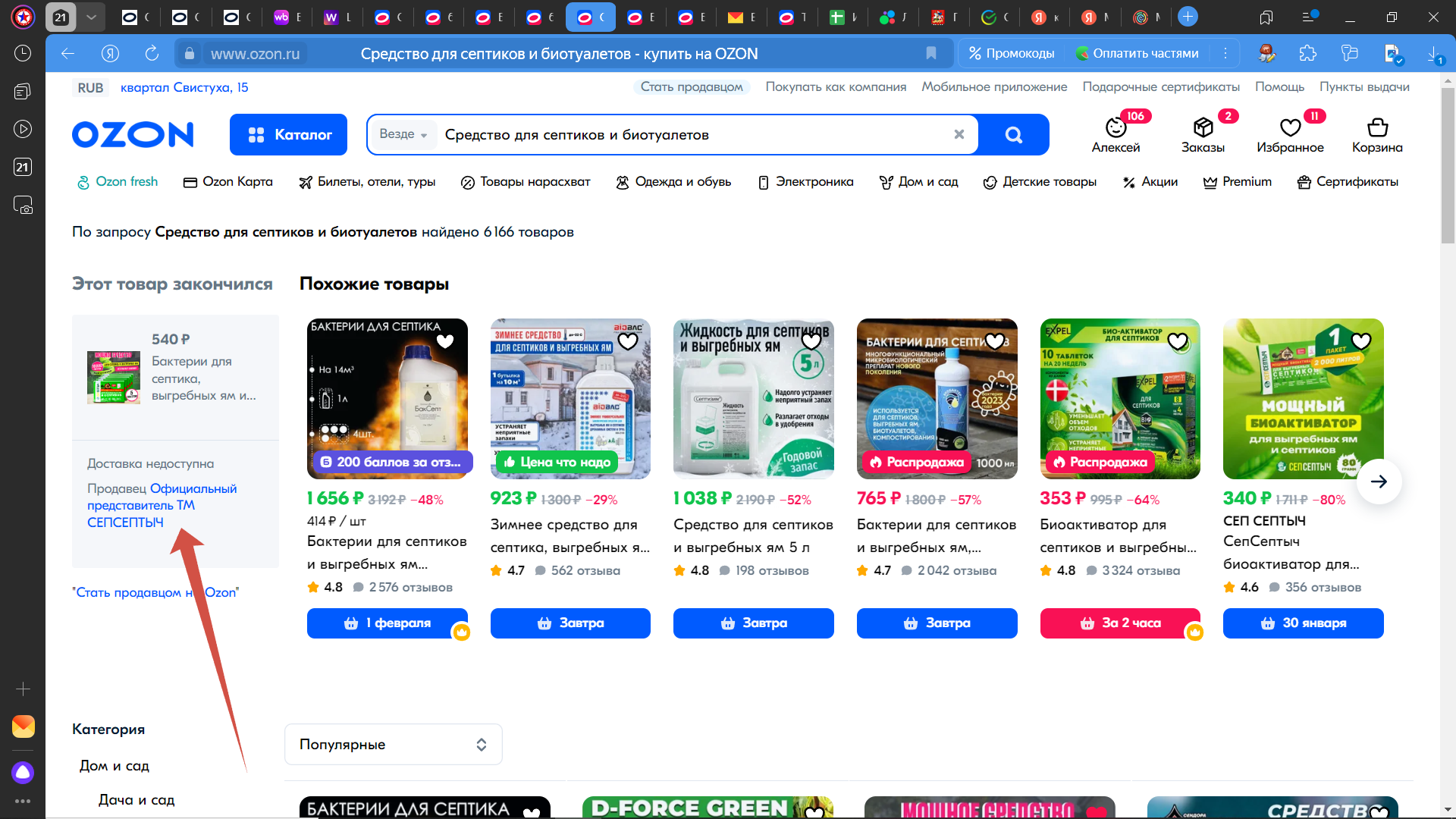Open the Популярные sorting dropdown
This screenshot has height=819, width=1456.
tap(393, 744)
